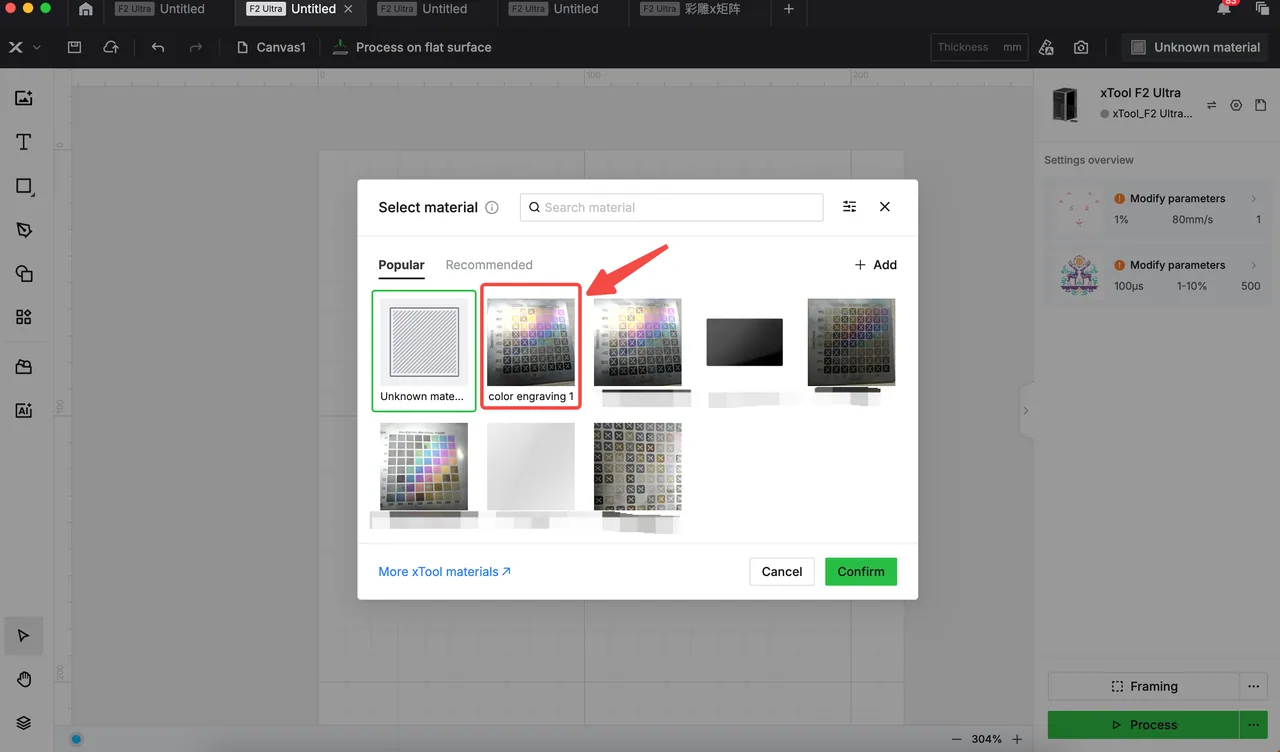
Task: Open the Process button more-options dropdown
Action: pos(1253,724)
